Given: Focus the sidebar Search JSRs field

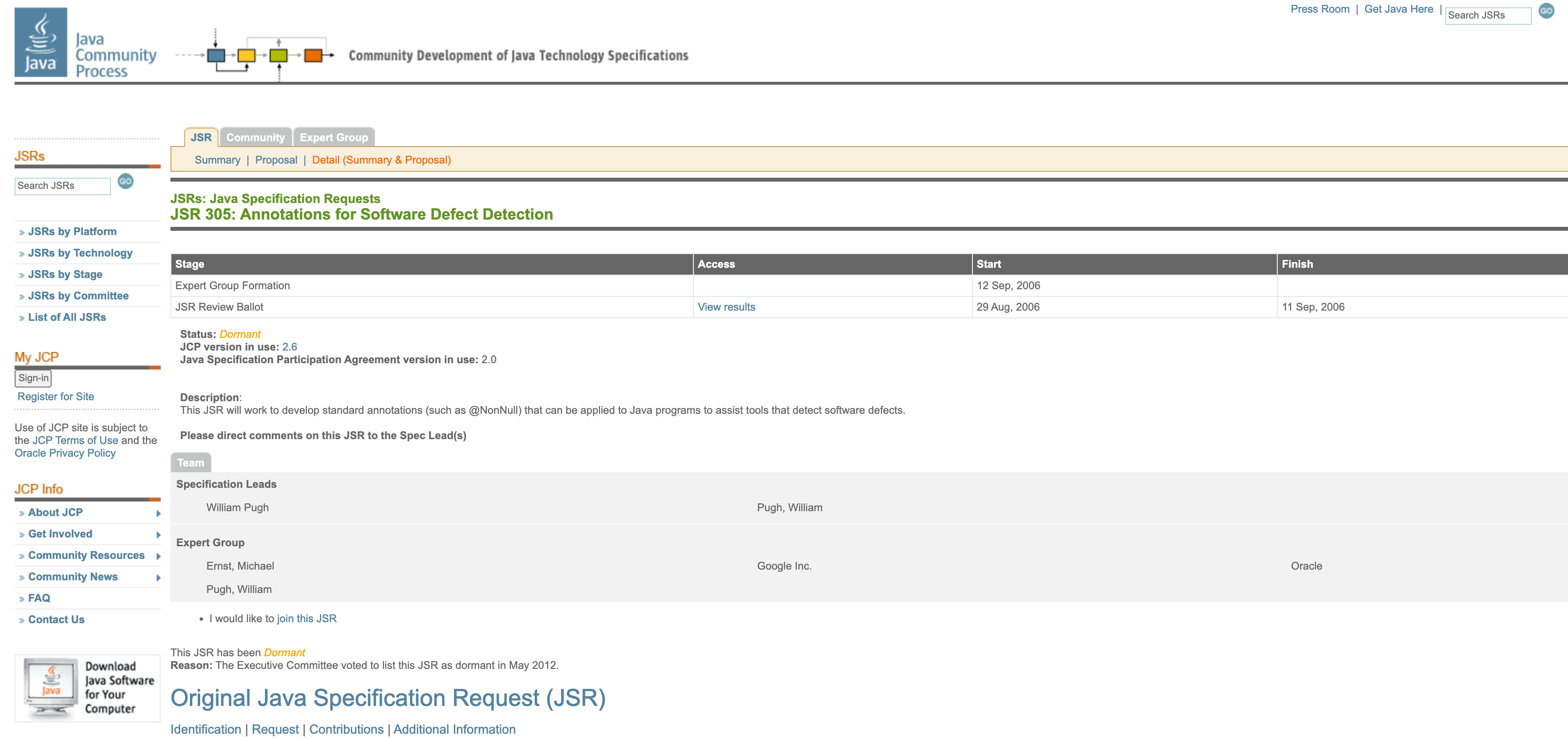Looking at the screenshot, I should [x=63, y=186].
